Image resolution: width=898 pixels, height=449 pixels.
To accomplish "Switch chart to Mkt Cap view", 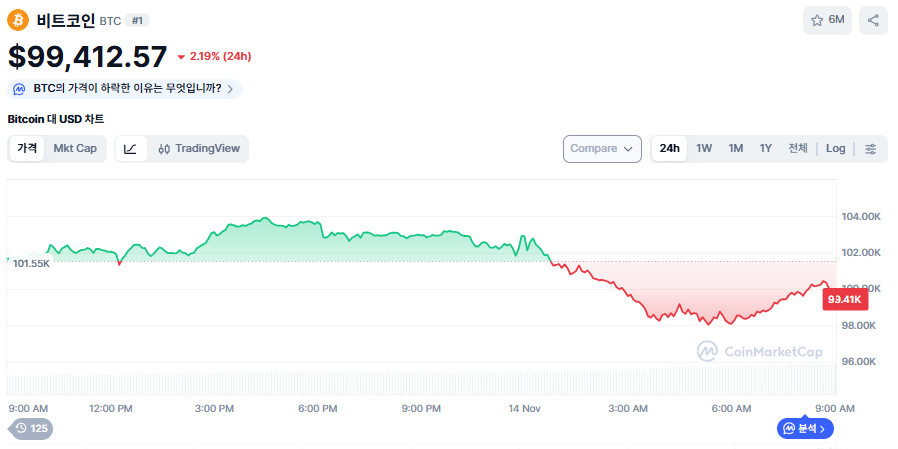I will pos(75,149).
